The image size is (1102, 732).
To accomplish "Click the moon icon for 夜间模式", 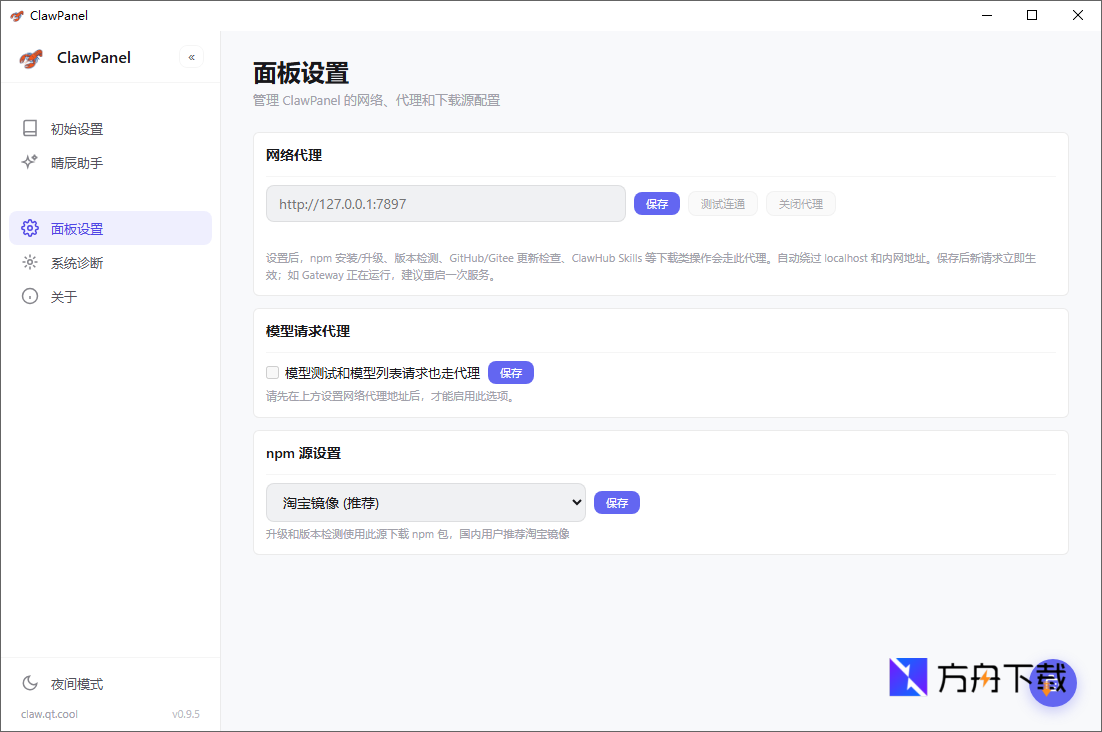I will tap(30, 684).
